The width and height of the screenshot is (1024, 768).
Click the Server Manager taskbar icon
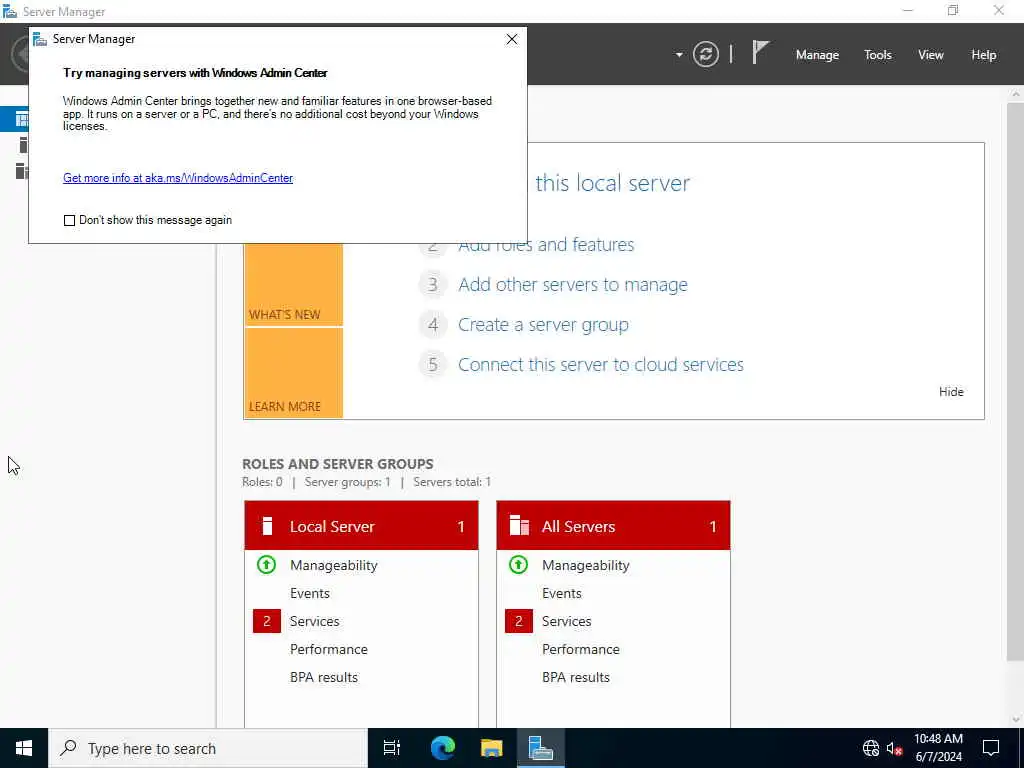click(541, 748)
